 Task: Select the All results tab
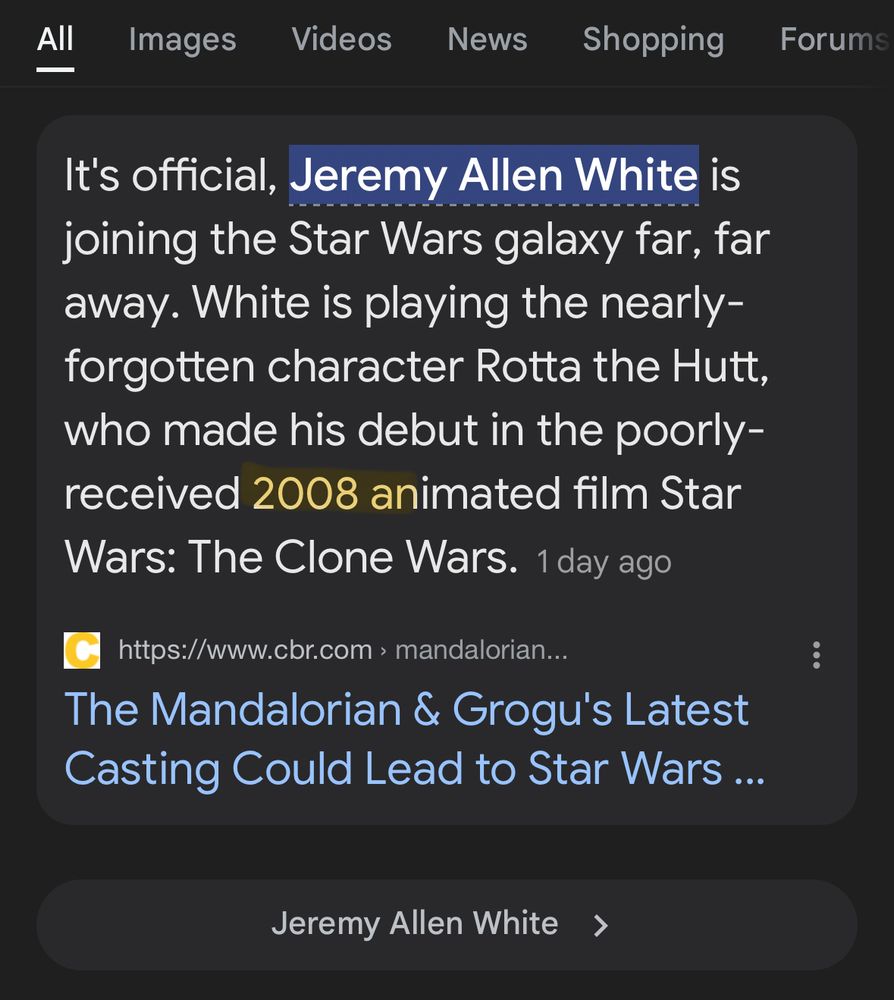click(x=55, y=39)
